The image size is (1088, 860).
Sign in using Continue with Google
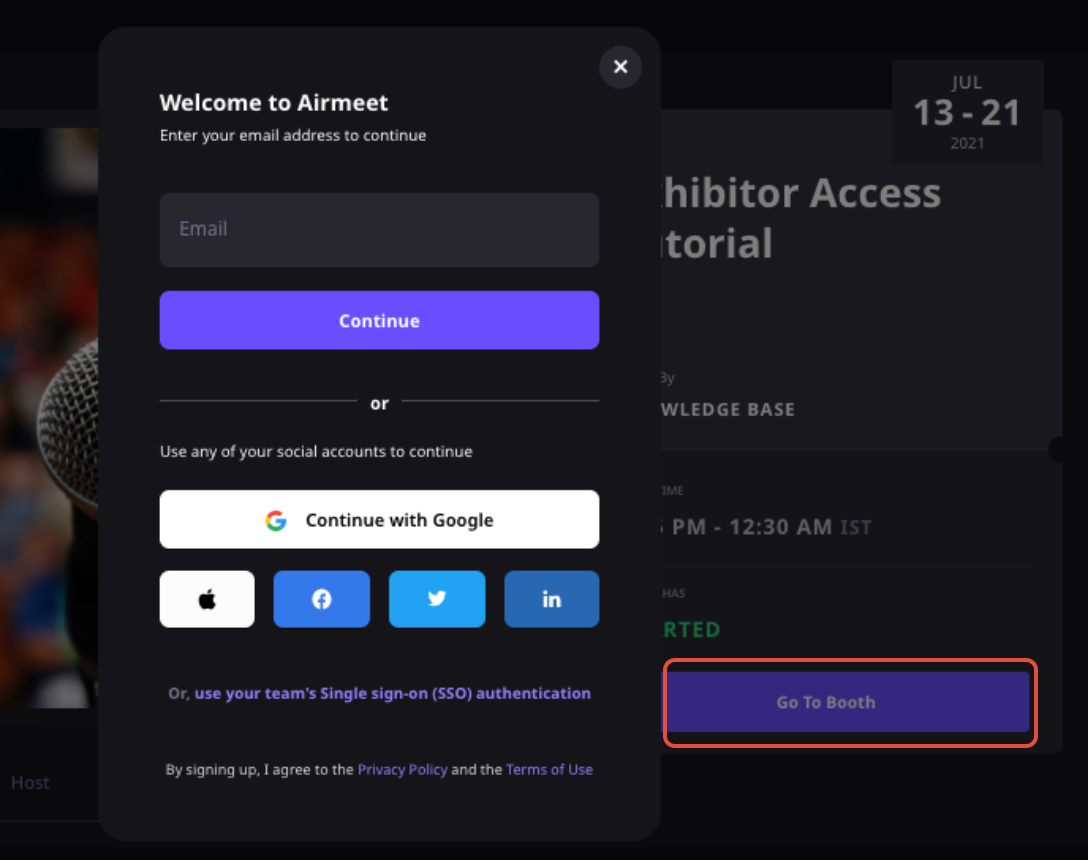[380, 519]
